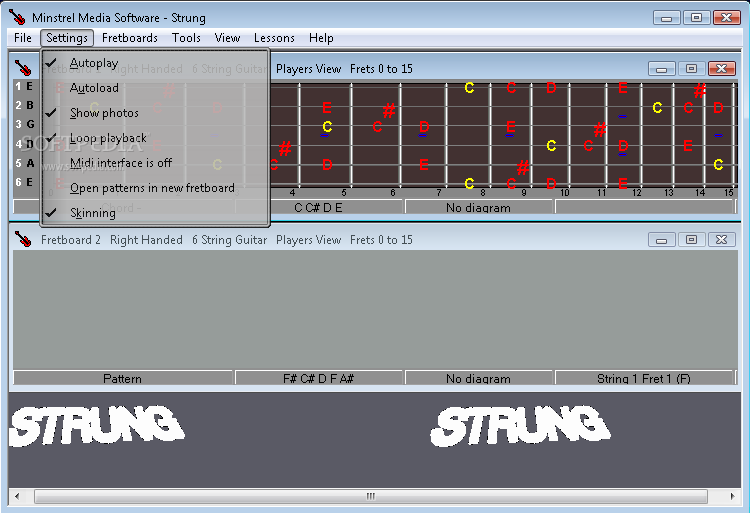Image resolution: width=750 pixels, height=513 pixels.
Task: Click red D note on string 1 fret 10
Action: (551, 87)
